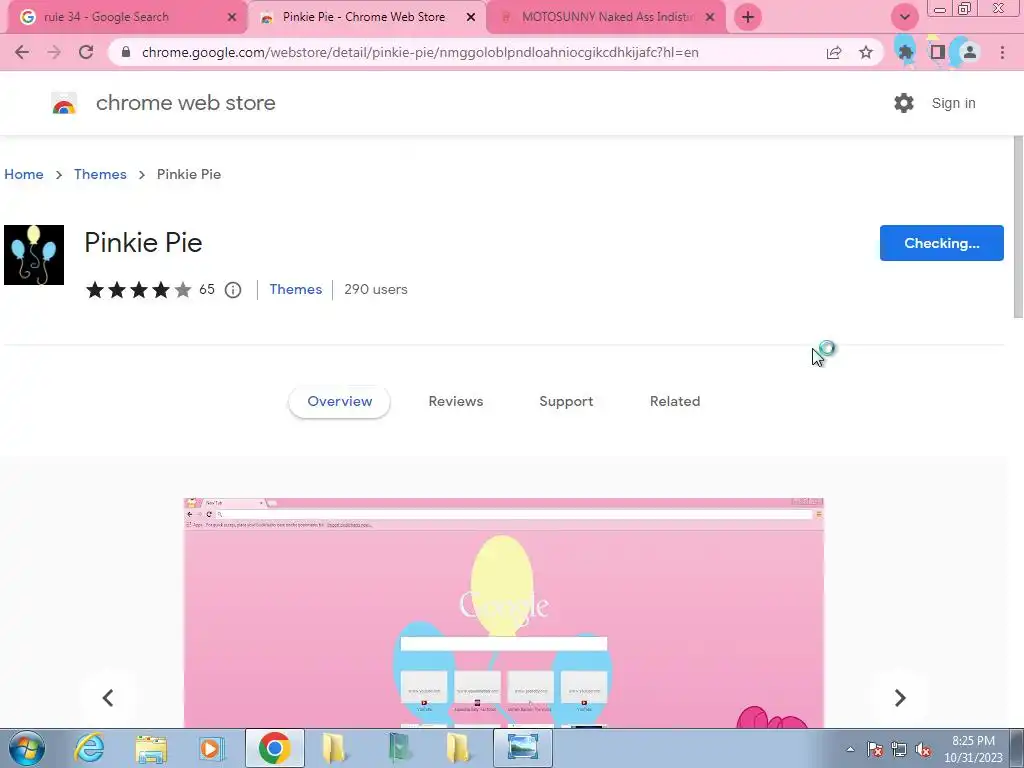The image size is (1024, 768).
Task: Click the Pinkie Pie balloons theme icon
Action: 34,255
